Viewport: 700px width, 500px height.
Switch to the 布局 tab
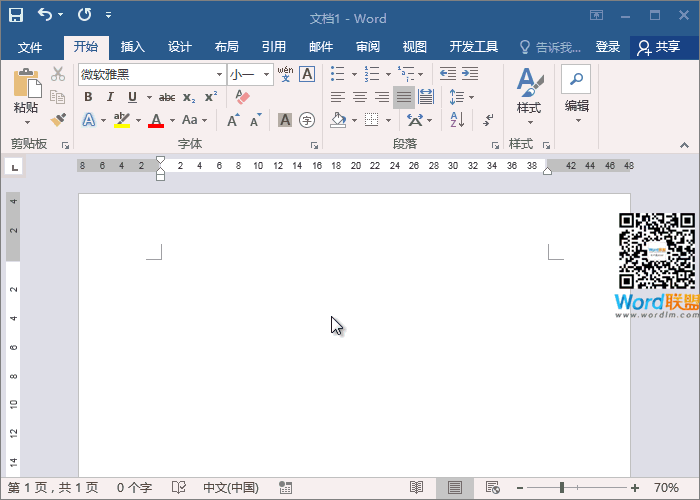[x=226, y=46]
